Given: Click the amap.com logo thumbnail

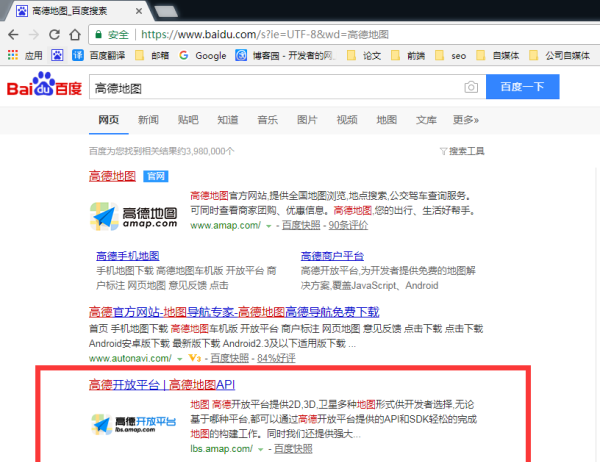Looking at the screenshot, I should (x=134, y=218).
